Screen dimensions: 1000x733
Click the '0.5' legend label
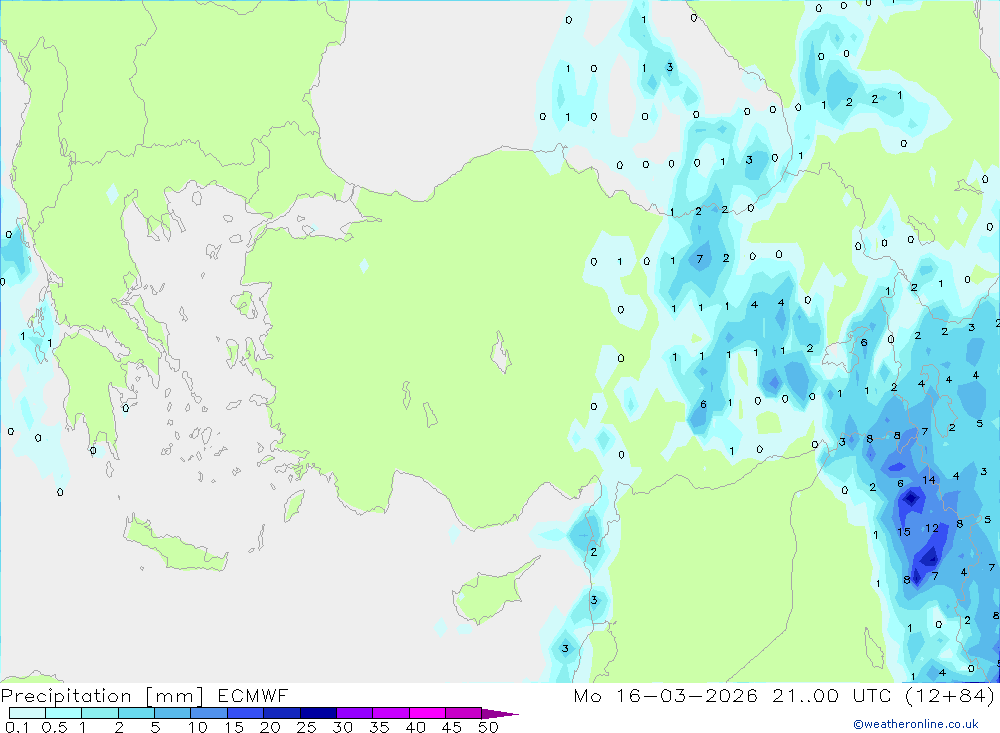[x=54, y=727]
